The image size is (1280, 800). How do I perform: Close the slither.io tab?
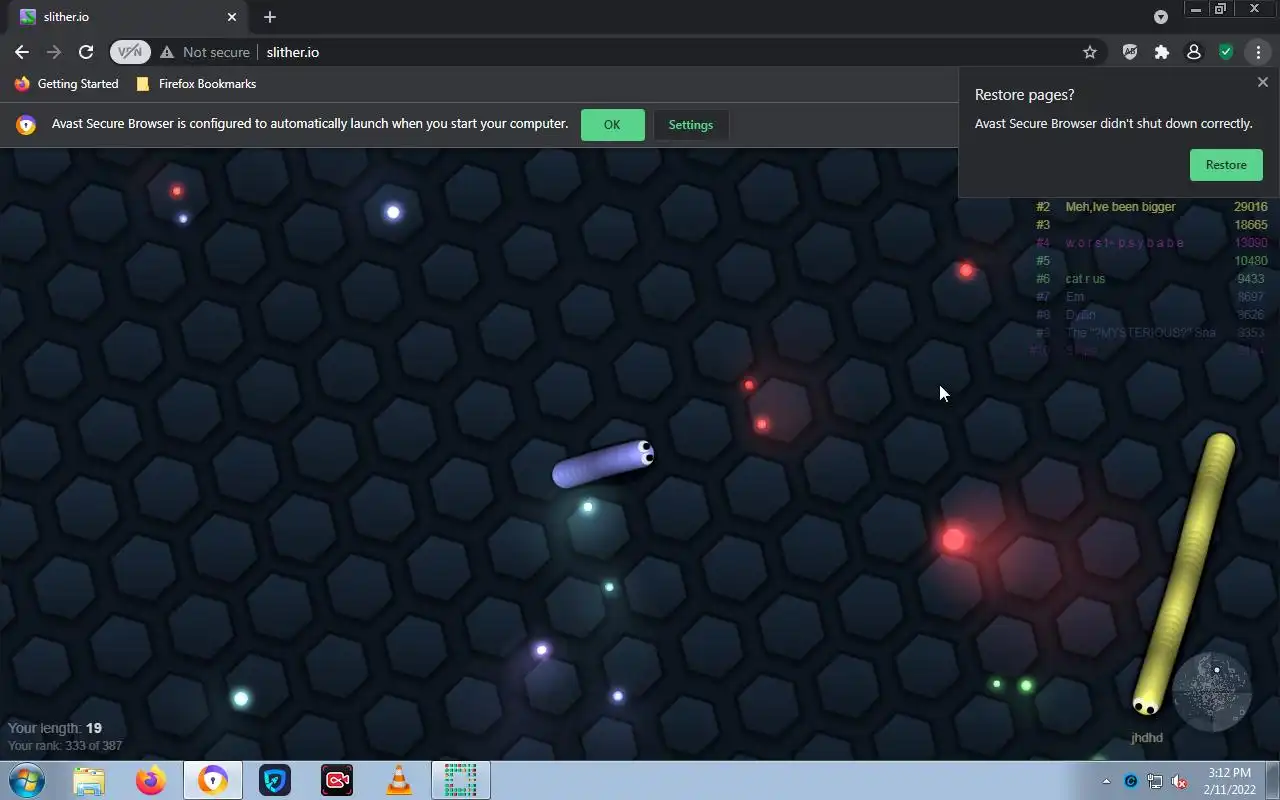232,17
